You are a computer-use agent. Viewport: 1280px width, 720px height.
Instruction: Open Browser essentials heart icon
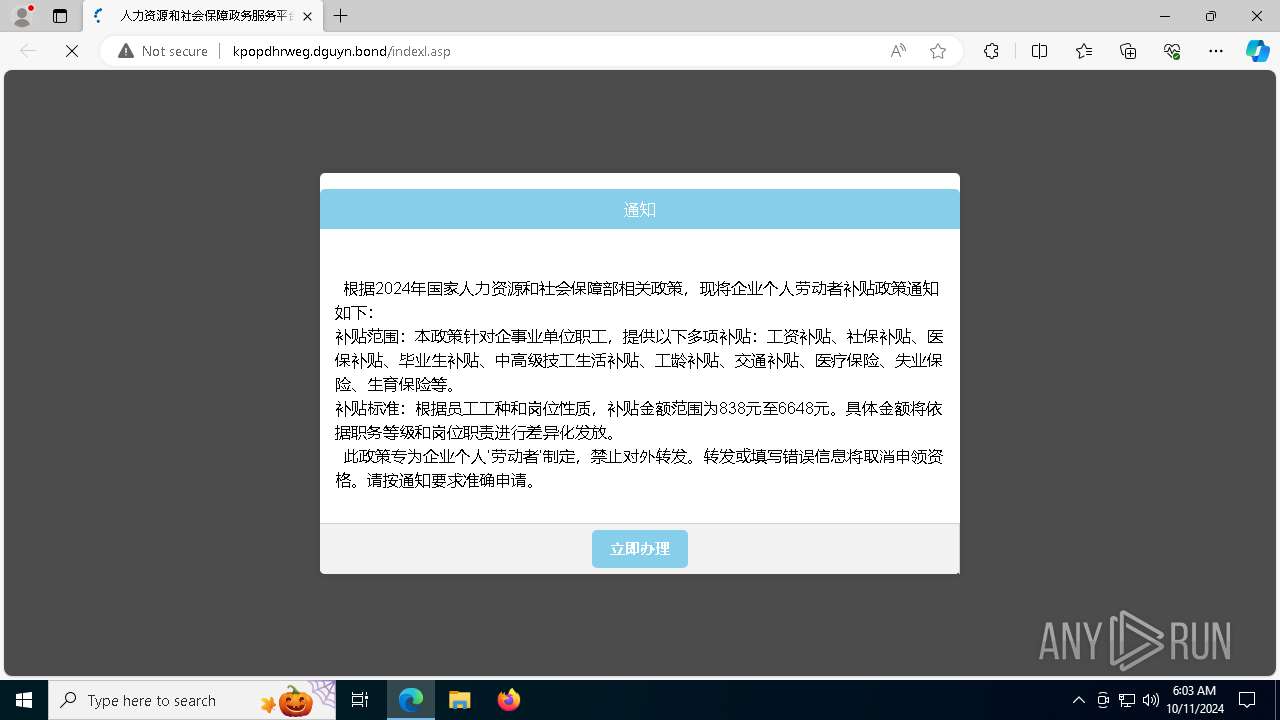(x=1172, y=51)
